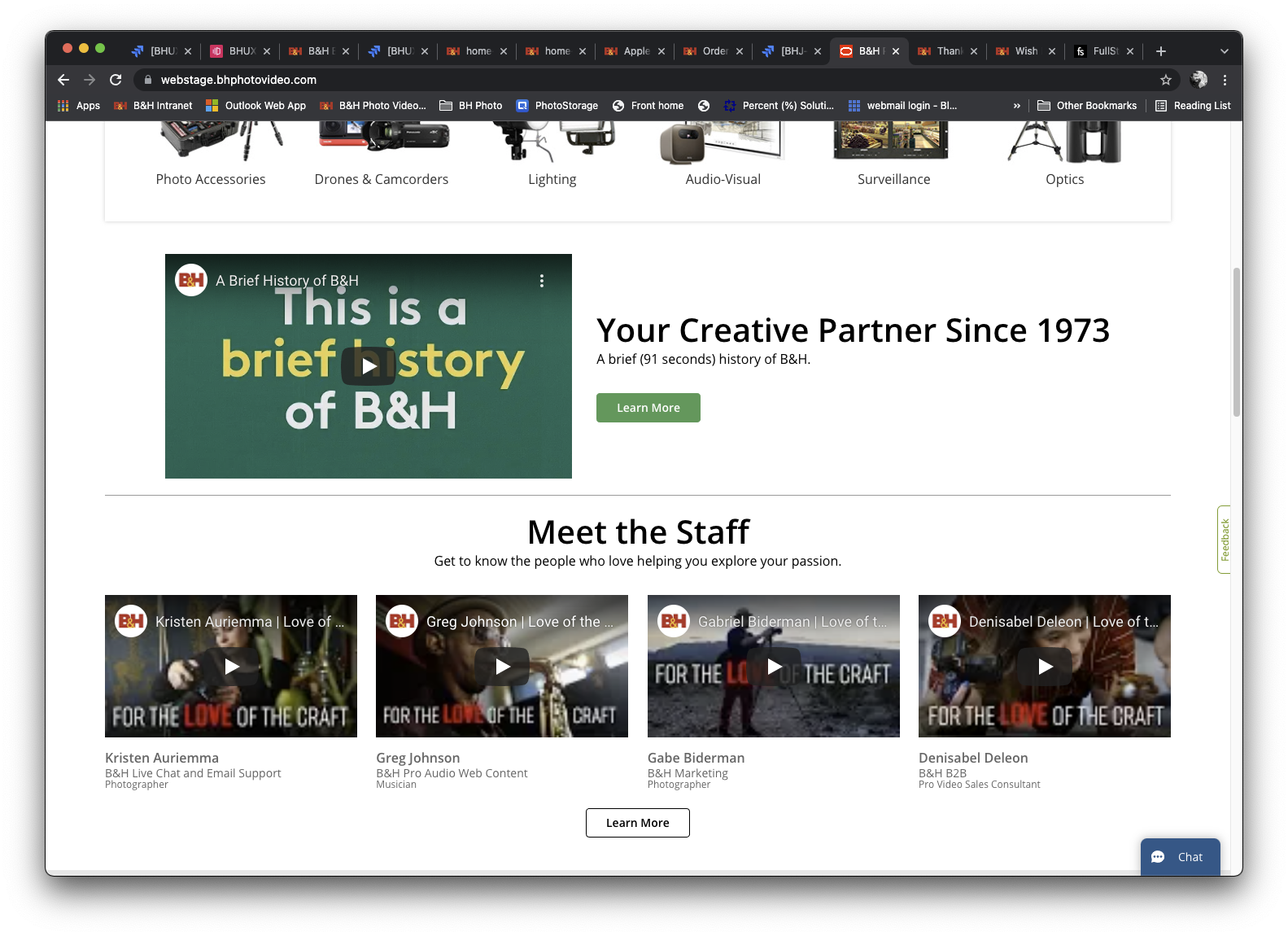This screenshot has width=1288, height=936.
Task: Close the FullSt tab
Action: coord(1130,51)
